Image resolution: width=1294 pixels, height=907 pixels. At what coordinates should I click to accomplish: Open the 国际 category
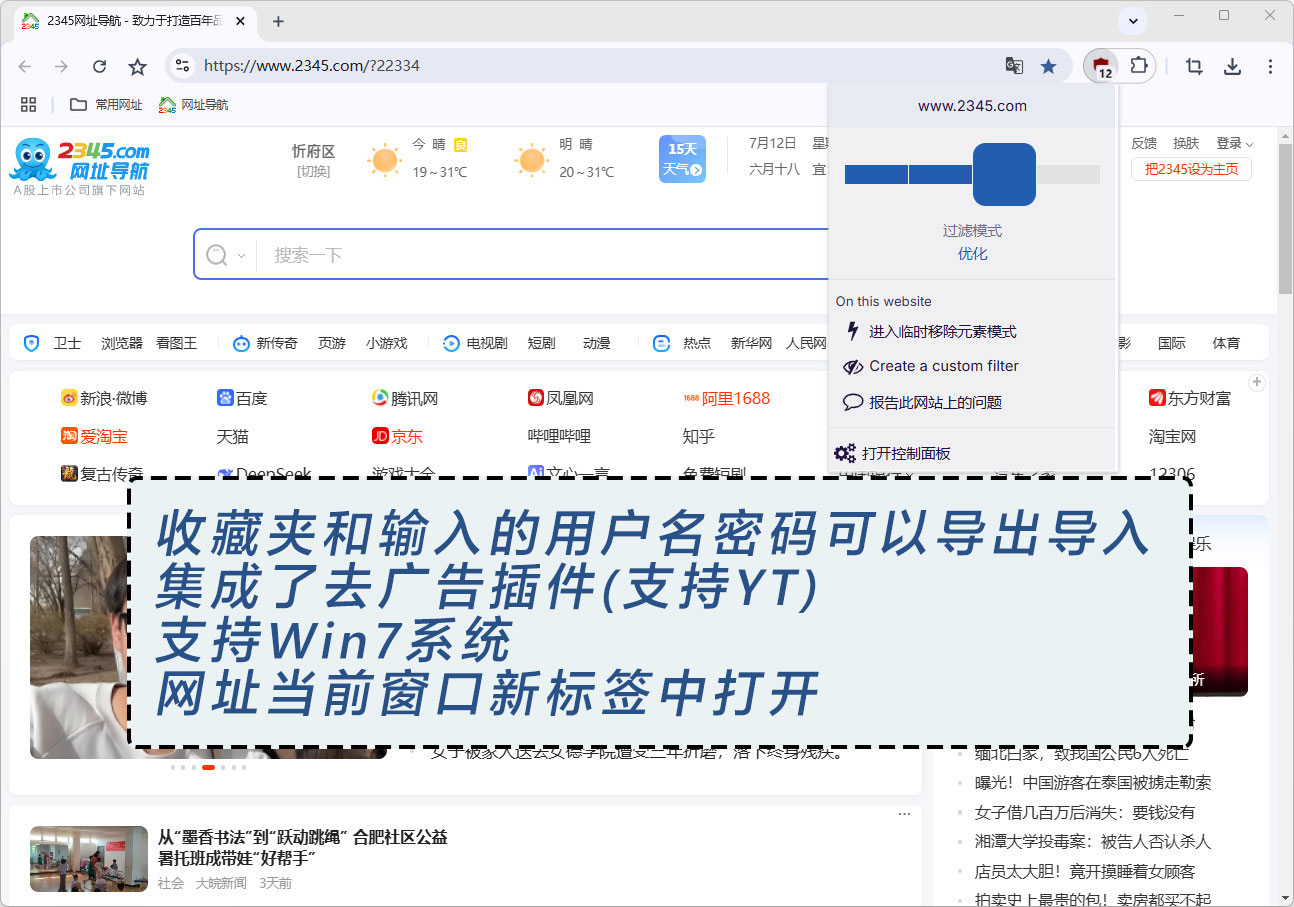point(1172,343)
